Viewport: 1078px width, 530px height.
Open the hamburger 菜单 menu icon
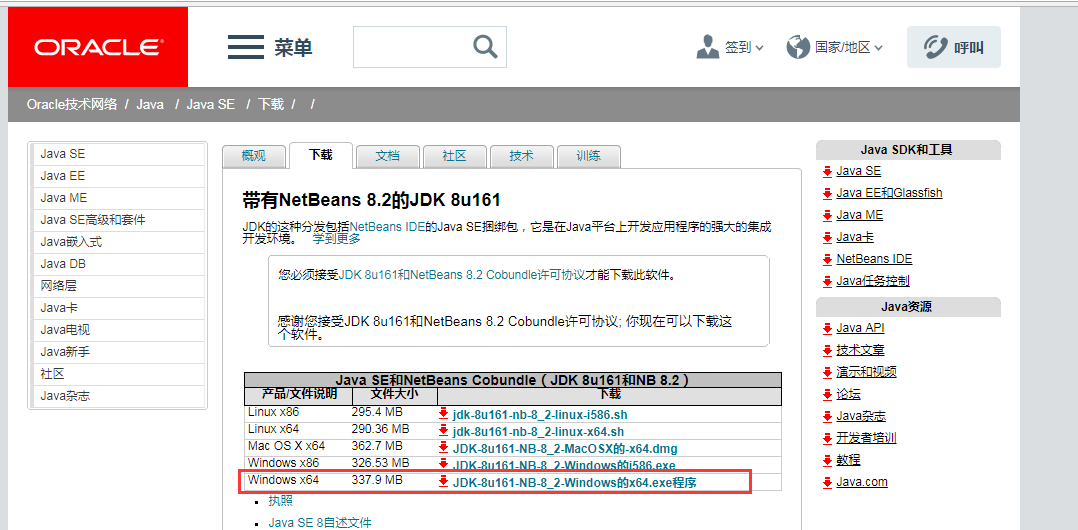click(245, 47)
